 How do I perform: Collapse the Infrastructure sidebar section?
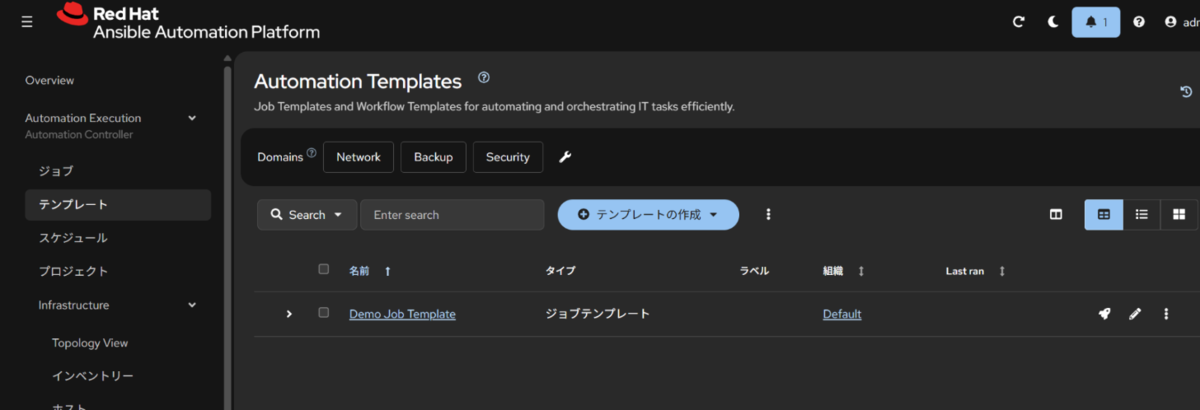coord(192,305)
